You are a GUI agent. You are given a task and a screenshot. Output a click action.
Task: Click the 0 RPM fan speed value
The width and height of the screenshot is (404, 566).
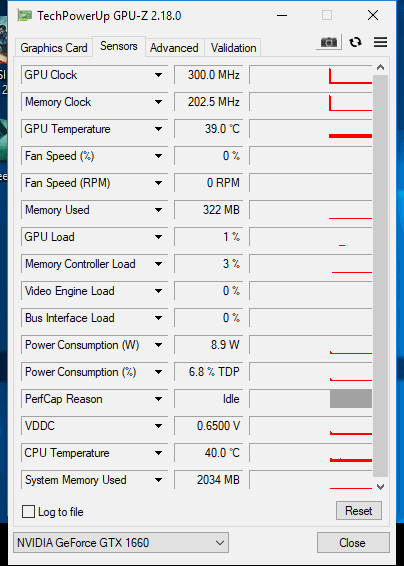point(208,183)
